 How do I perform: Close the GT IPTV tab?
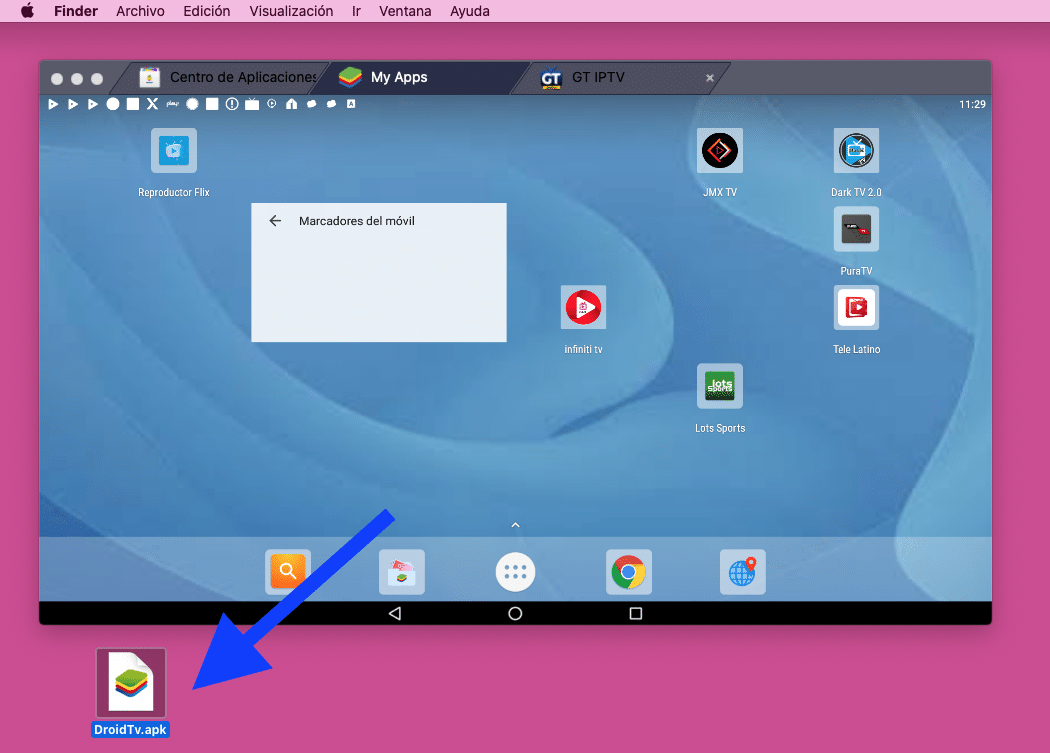pos(709,77)
